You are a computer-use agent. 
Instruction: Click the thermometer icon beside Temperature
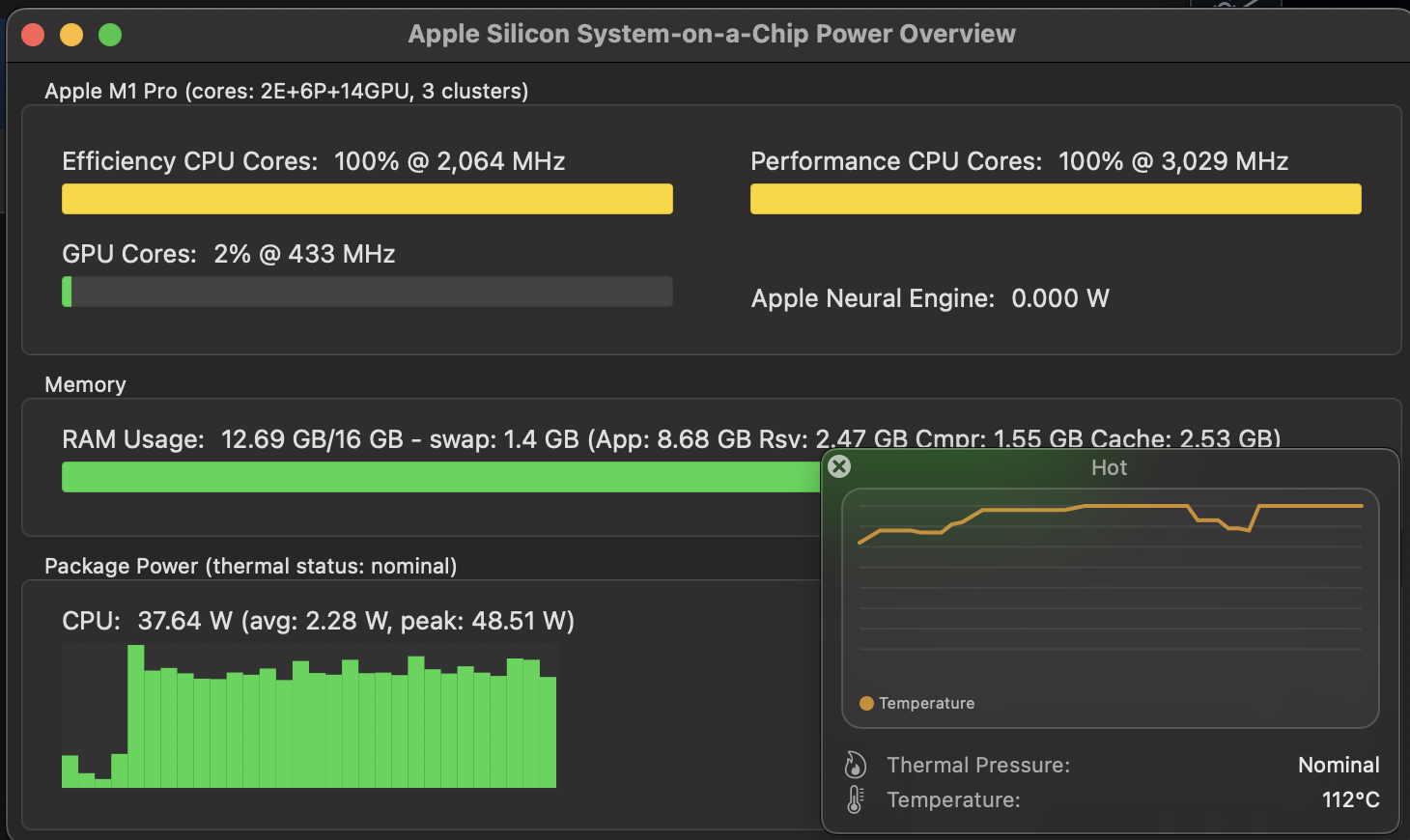point(855,799)
